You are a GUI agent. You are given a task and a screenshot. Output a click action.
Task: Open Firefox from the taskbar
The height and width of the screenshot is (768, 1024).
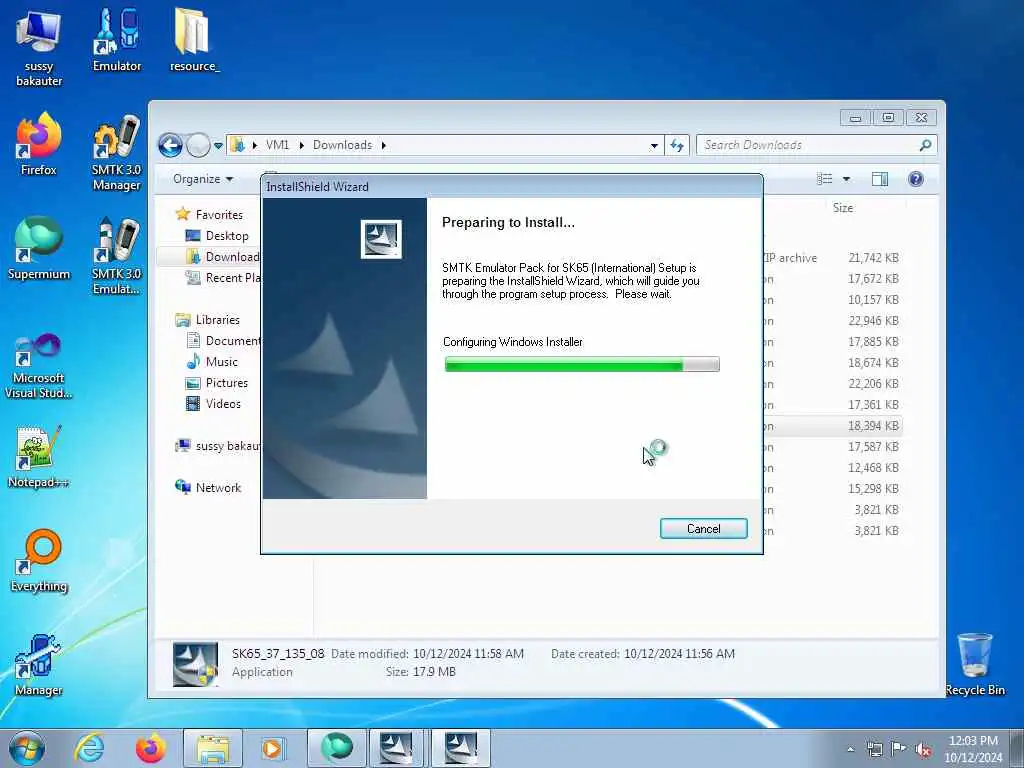tap(150, 748)
